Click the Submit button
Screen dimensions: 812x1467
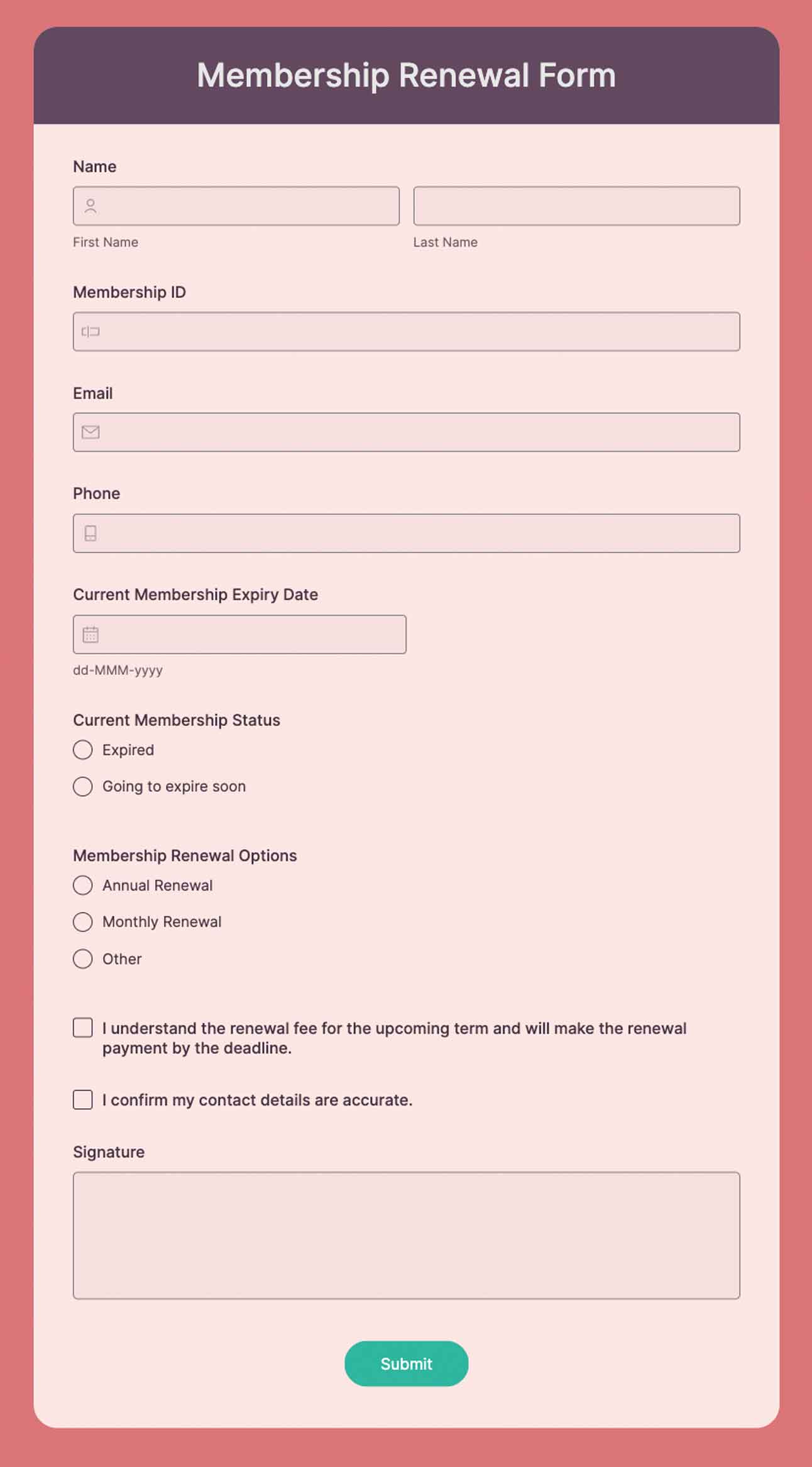pyautogui.click(x=406, y=1364)
